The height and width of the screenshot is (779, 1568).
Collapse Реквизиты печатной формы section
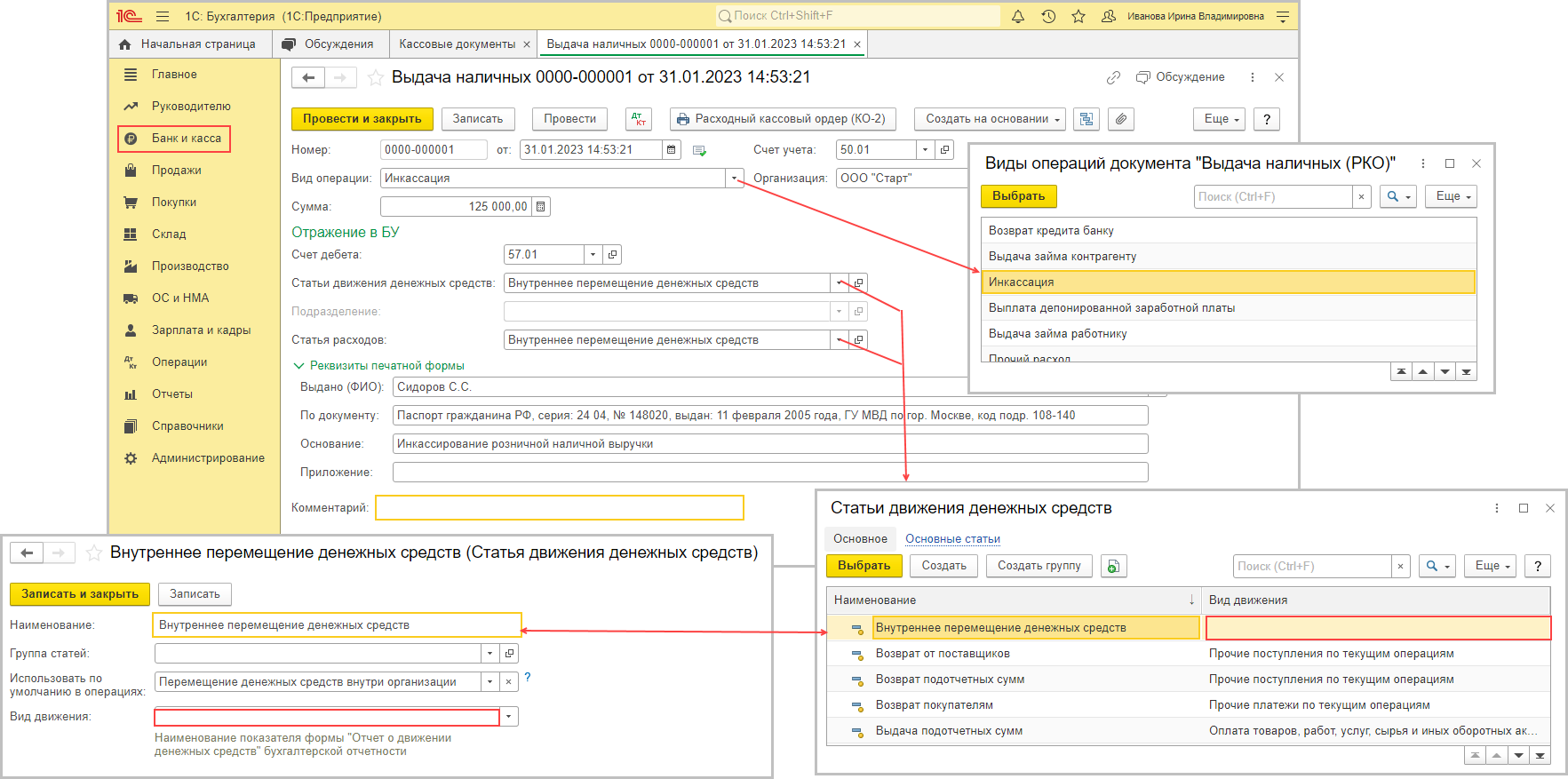point(299,366)
